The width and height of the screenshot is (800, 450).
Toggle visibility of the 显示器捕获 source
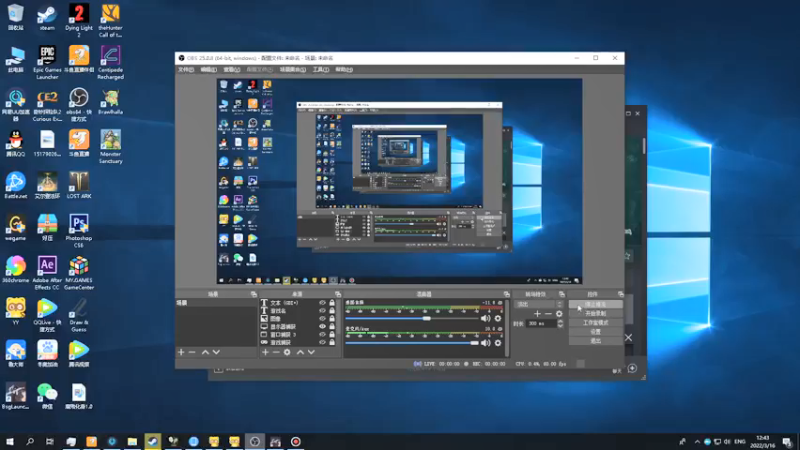coord(322,327)
